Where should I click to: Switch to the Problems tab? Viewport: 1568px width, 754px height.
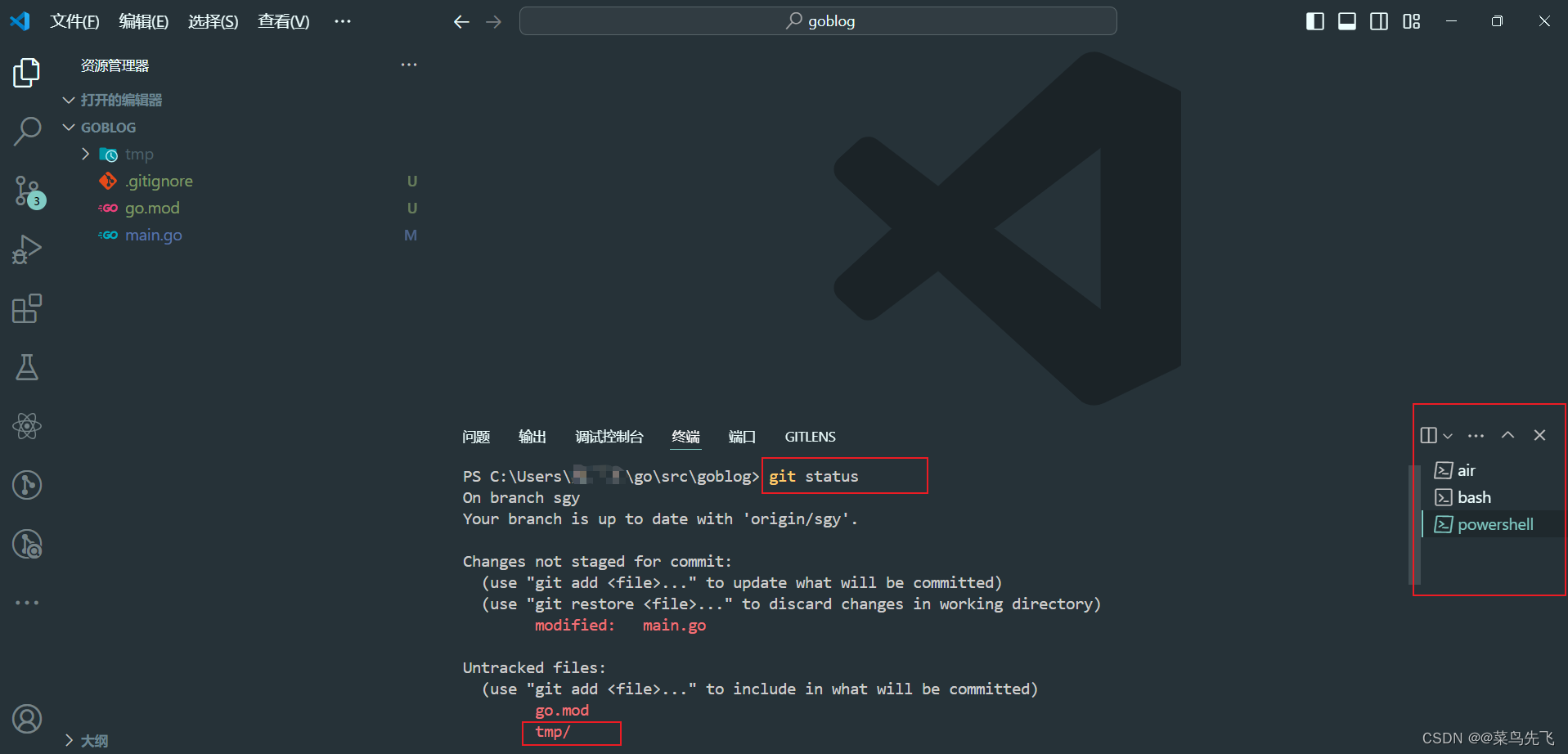click(x=476, y=437)
